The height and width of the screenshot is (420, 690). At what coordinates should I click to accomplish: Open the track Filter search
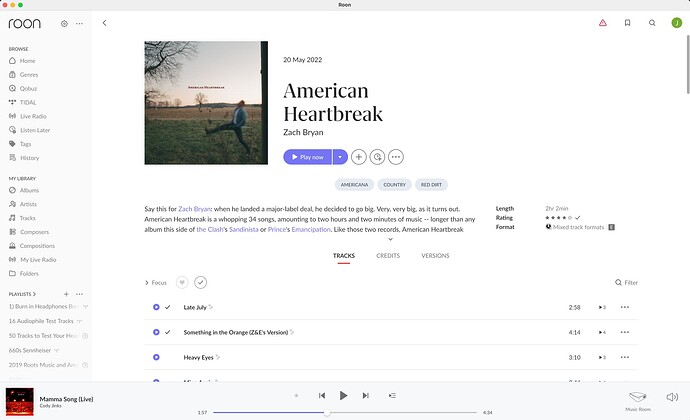626,283
